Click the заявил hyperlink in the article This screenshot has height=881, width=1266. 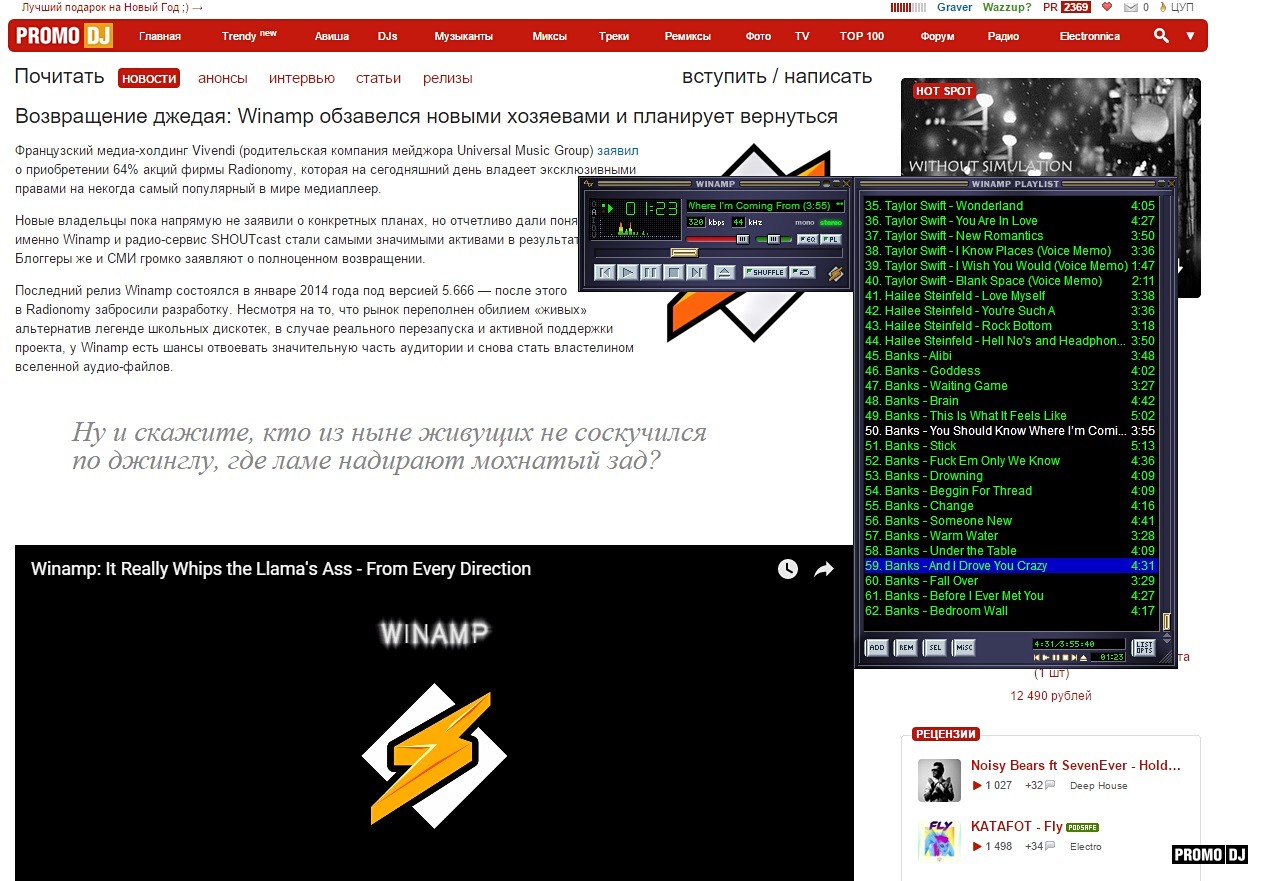coord(617,150)
